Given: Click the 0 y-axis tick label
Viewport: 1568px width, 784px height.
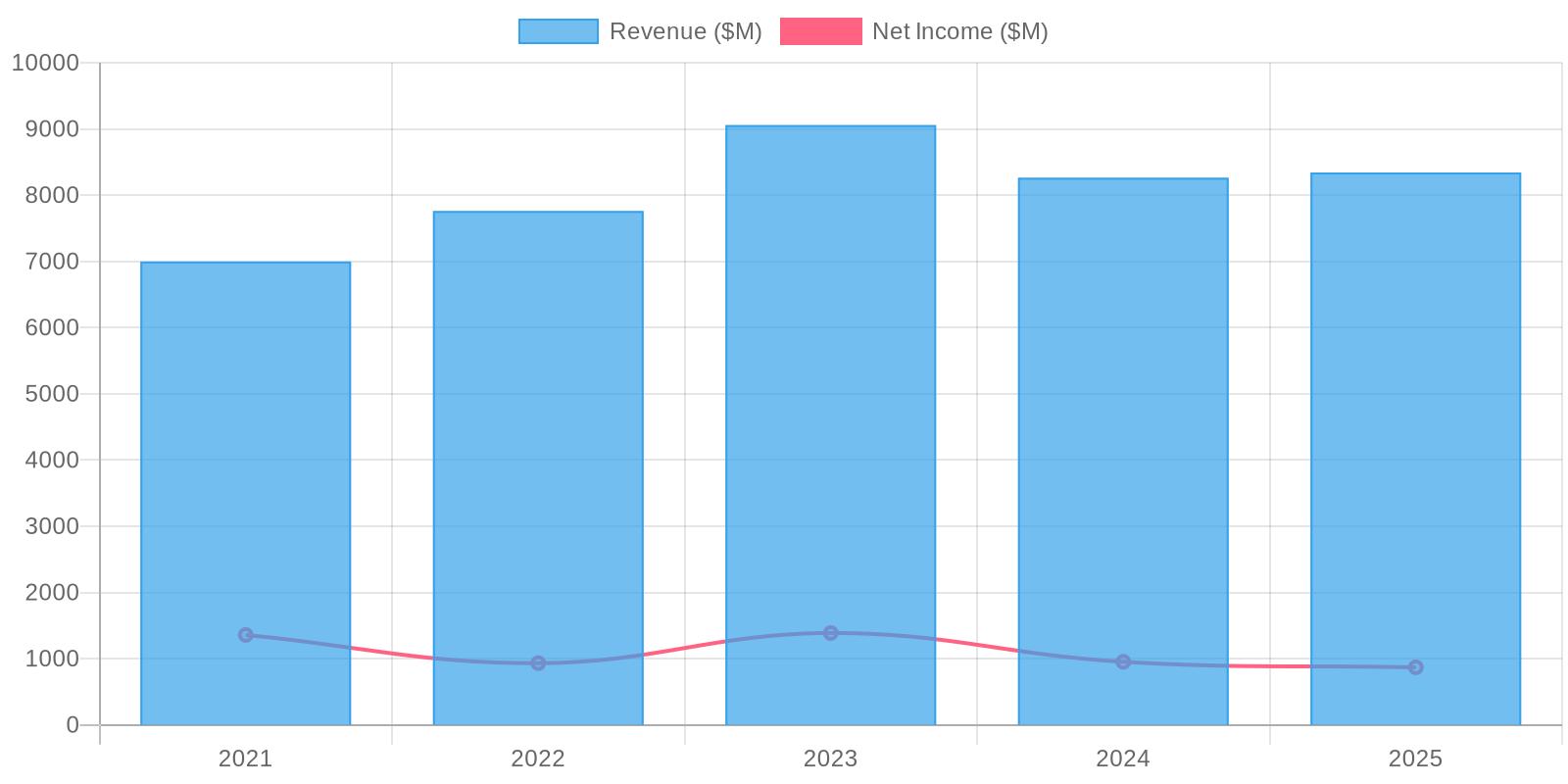Looking at the screenshot, I should coord(73,725).
